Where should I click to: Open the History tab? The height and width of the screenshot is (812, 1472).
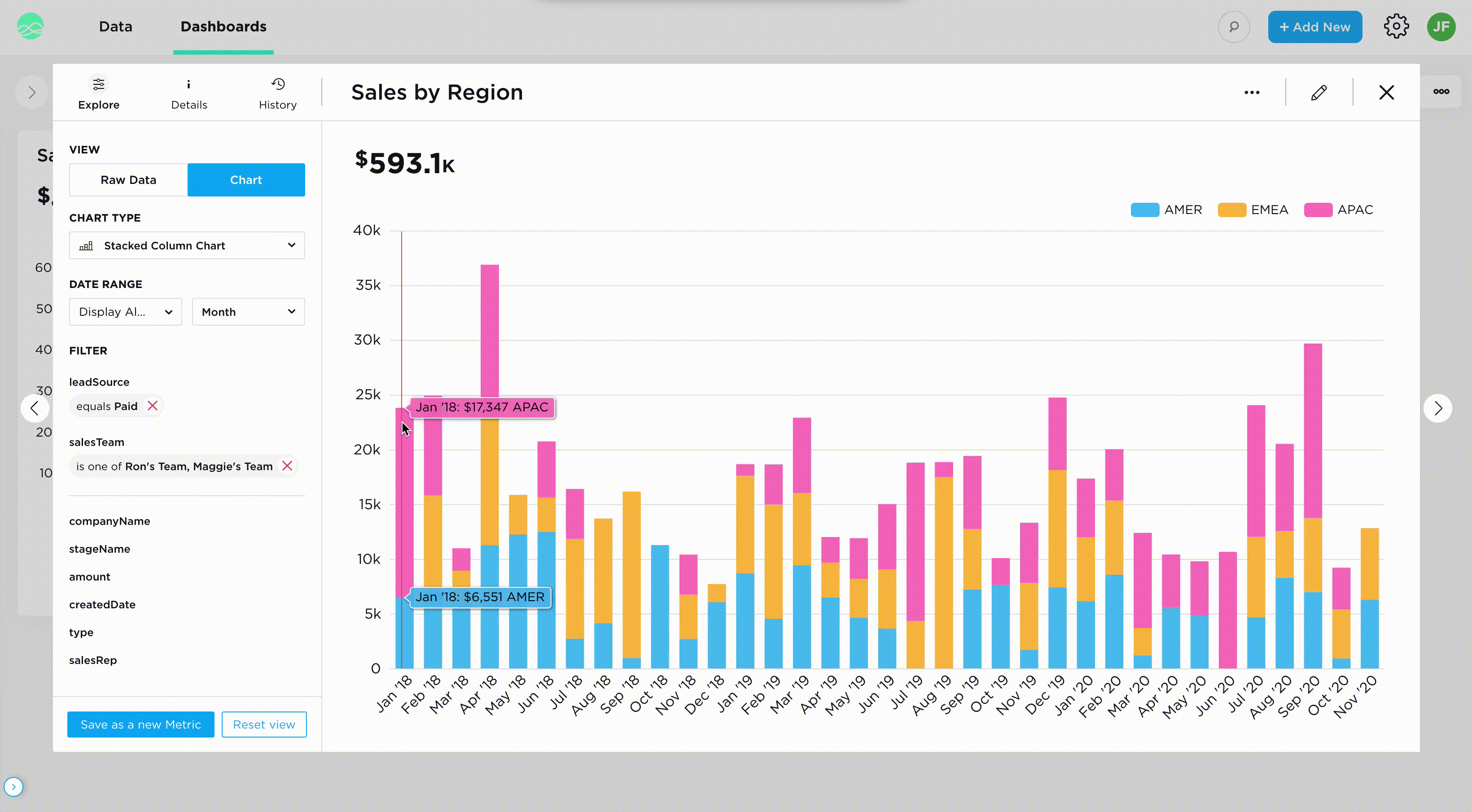click(278, 94)
